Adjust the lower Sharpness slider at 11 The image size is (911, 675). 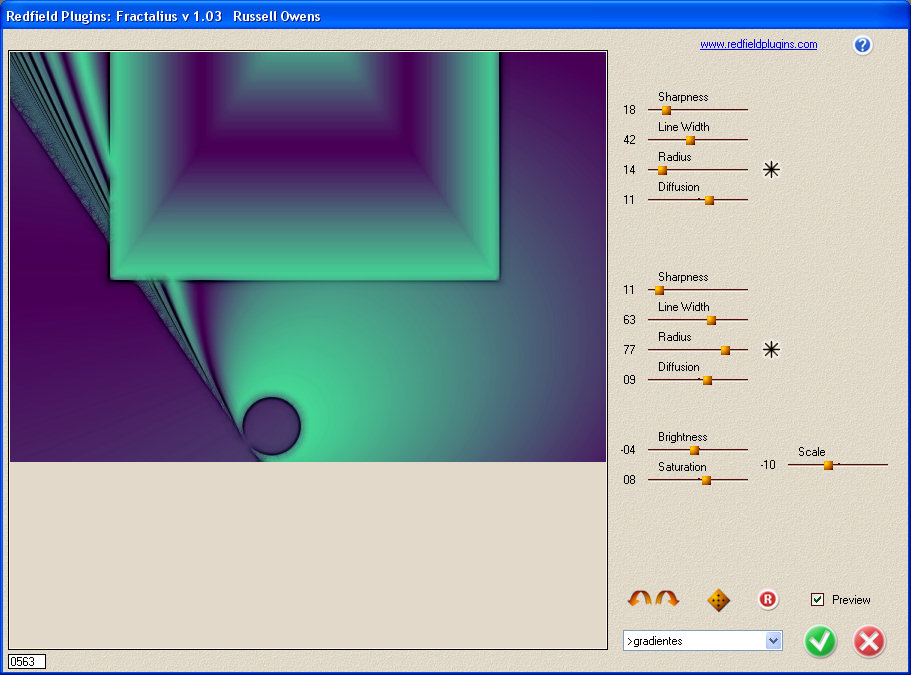(659, 290)
